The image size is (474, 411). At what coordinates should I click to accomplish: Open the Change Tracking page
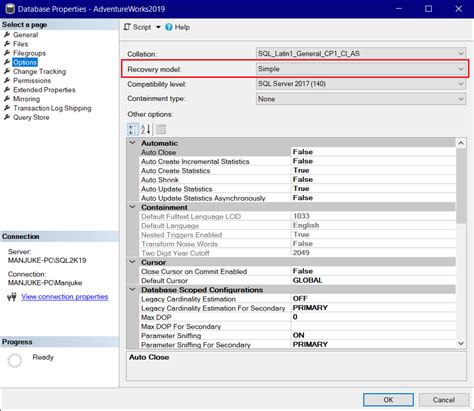coord(39,71)
